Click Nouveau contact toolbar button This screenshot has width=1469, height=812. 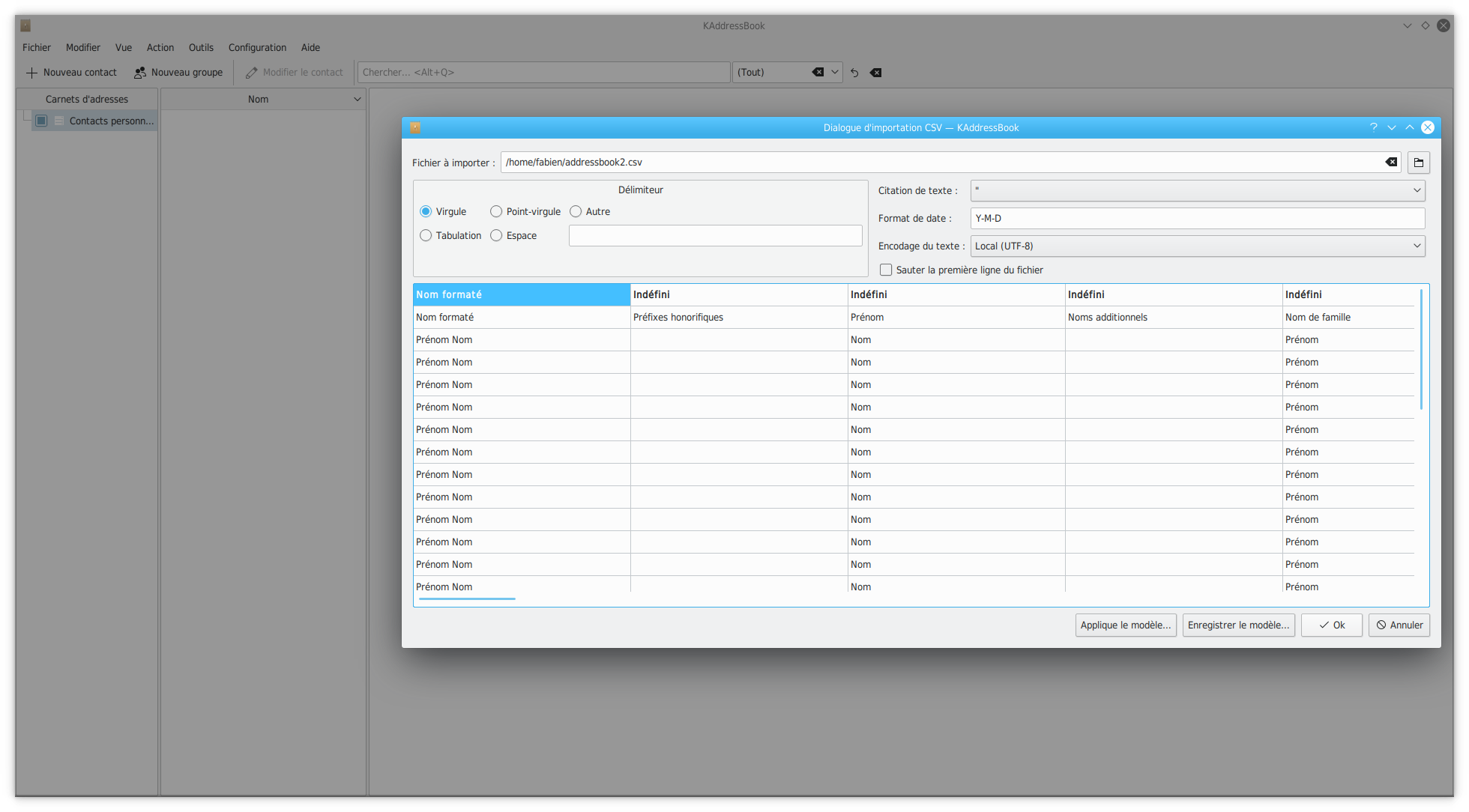(72, 73)
